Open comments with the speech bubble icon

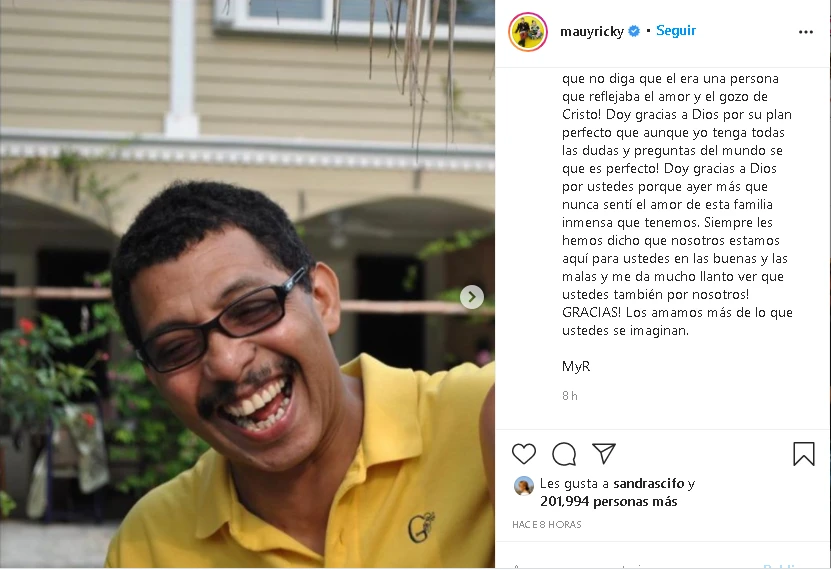564,454
